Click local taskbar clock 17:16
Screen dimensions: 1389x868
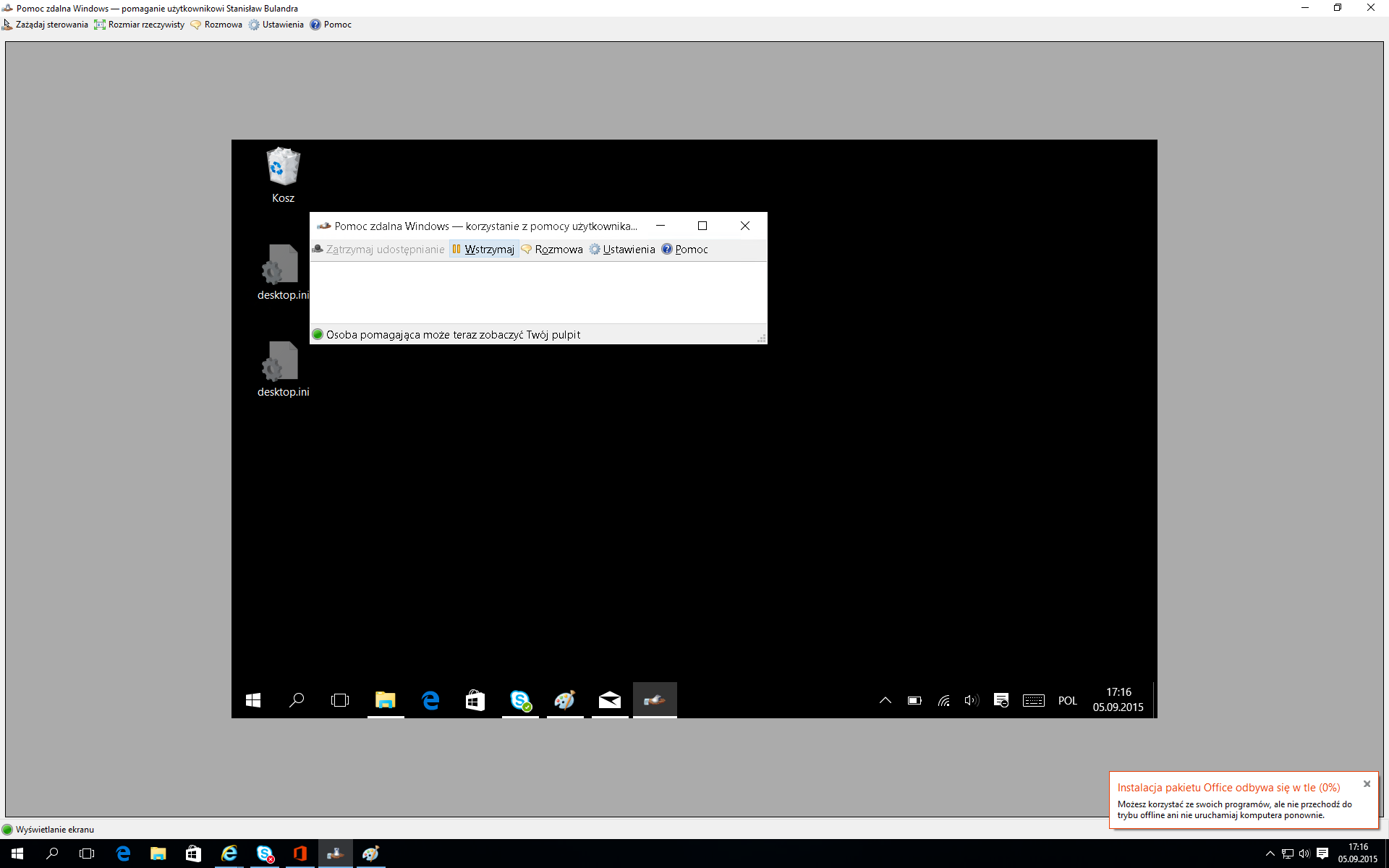[x=1357, y=853]
